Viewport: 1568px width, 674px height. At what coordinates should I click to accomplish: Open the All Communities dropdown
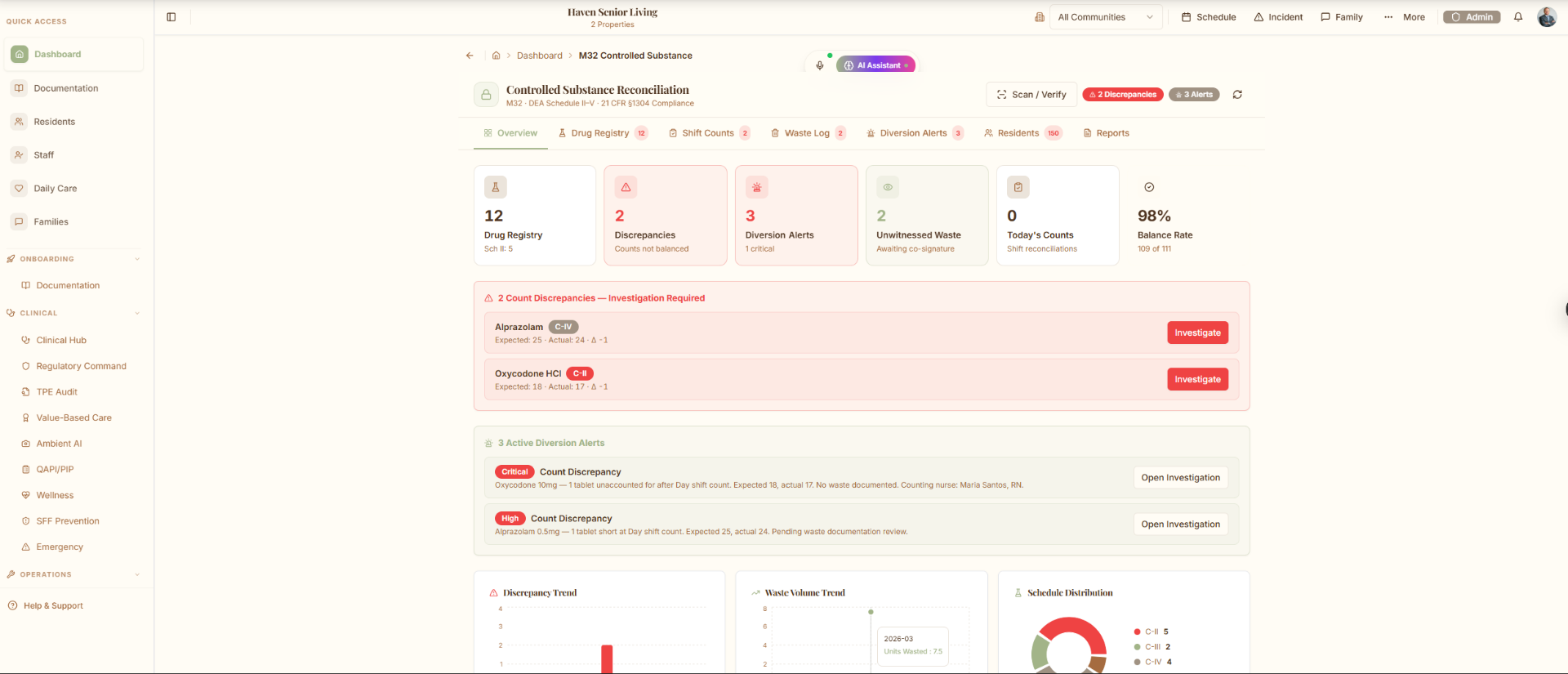1106,17
